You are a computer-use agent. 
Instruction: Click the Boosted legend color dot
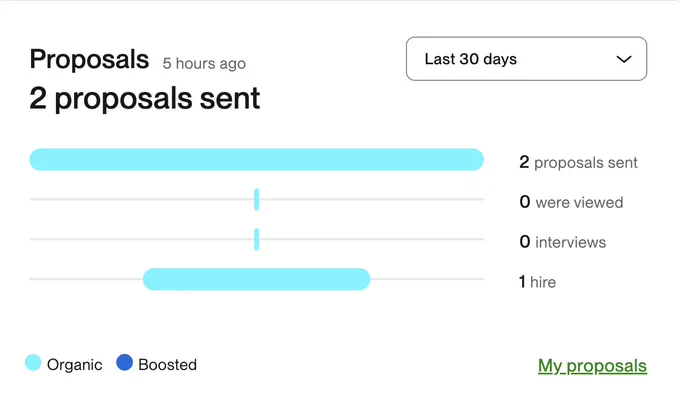click(x=124, y=362)
